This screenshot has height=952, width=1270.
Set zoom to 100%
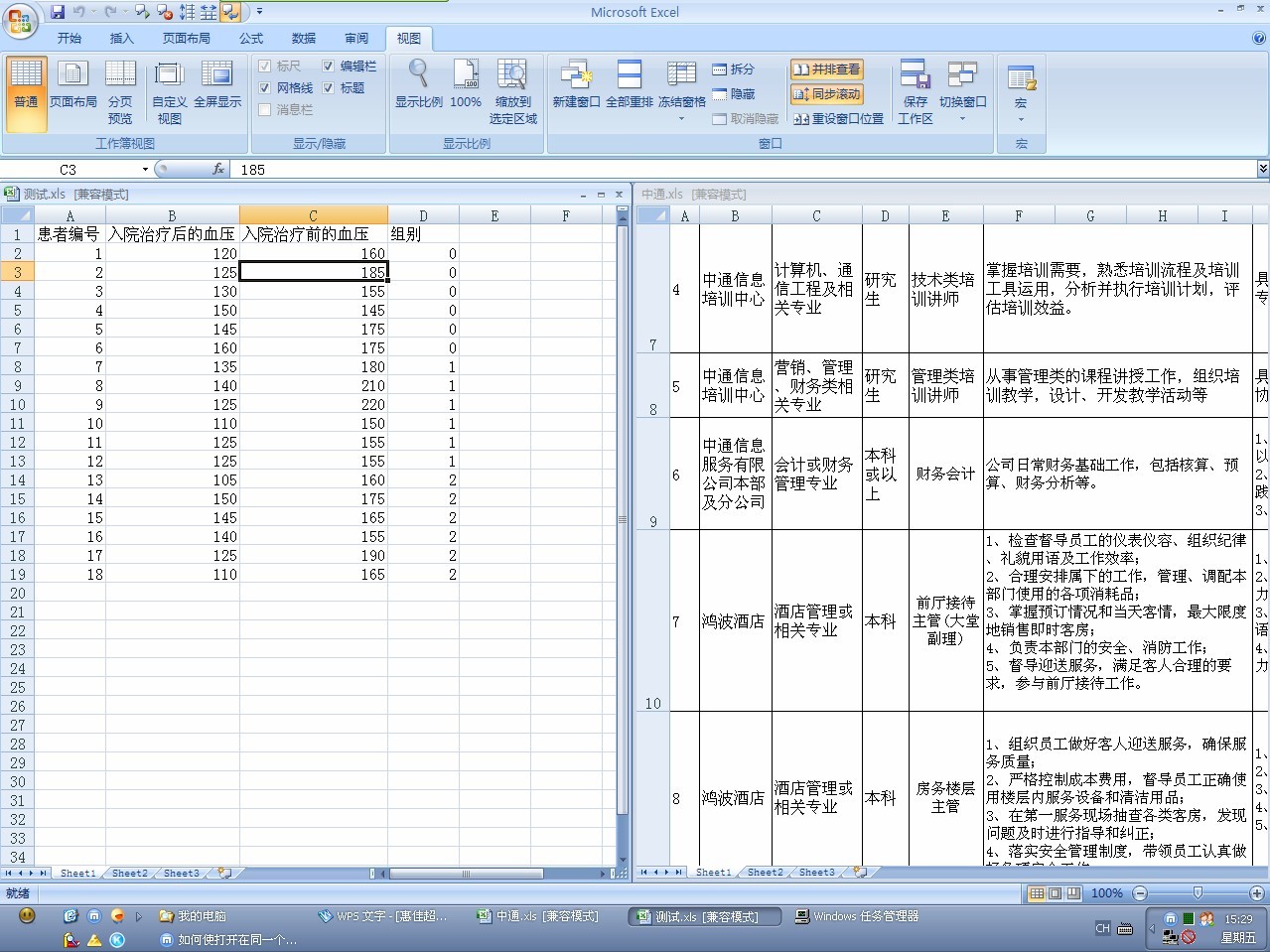466,85
